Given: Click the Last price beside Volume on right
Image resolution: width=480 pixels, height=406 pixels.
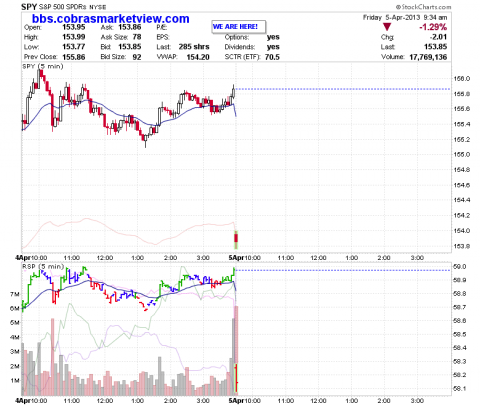Looking at the screenshot, I should 436,47.
